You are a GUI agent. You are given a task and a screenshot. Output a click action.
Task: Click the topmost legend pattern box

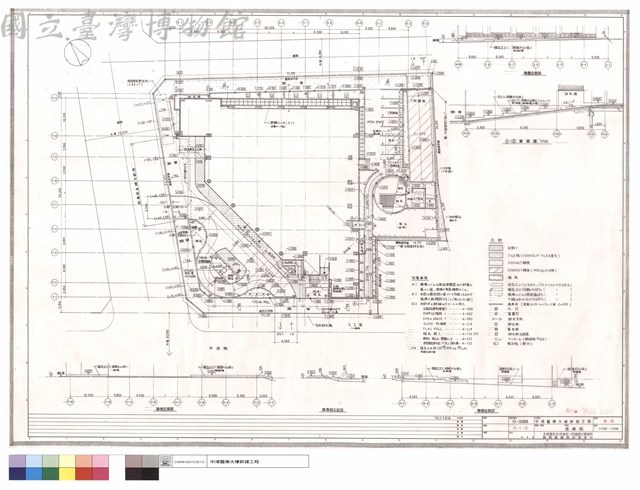(x=496, y=248)
